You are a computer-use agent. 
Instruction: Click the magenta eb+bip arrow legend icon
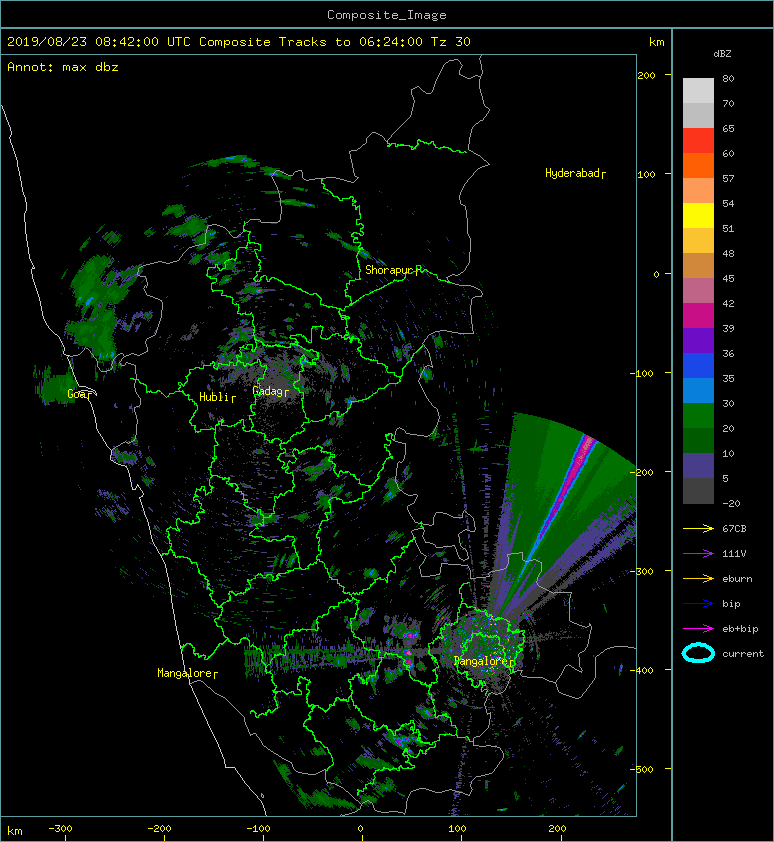tap(698, 629)
